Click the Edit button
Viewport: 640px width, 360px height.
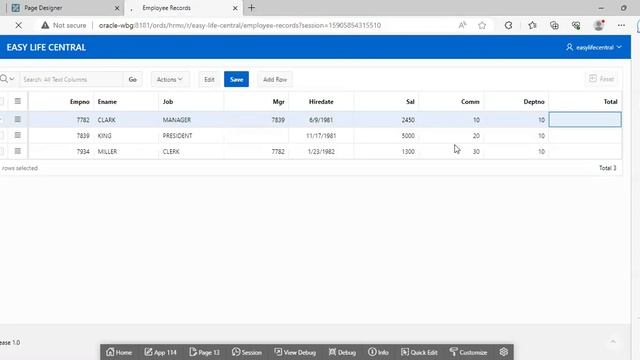click(209, 79)
